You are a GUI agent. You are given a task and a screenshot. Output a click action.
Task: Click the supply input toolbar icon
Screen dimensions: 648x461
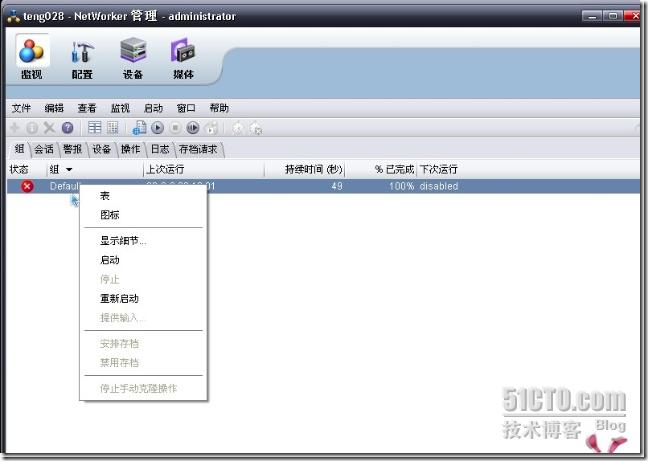pos(212,128)
